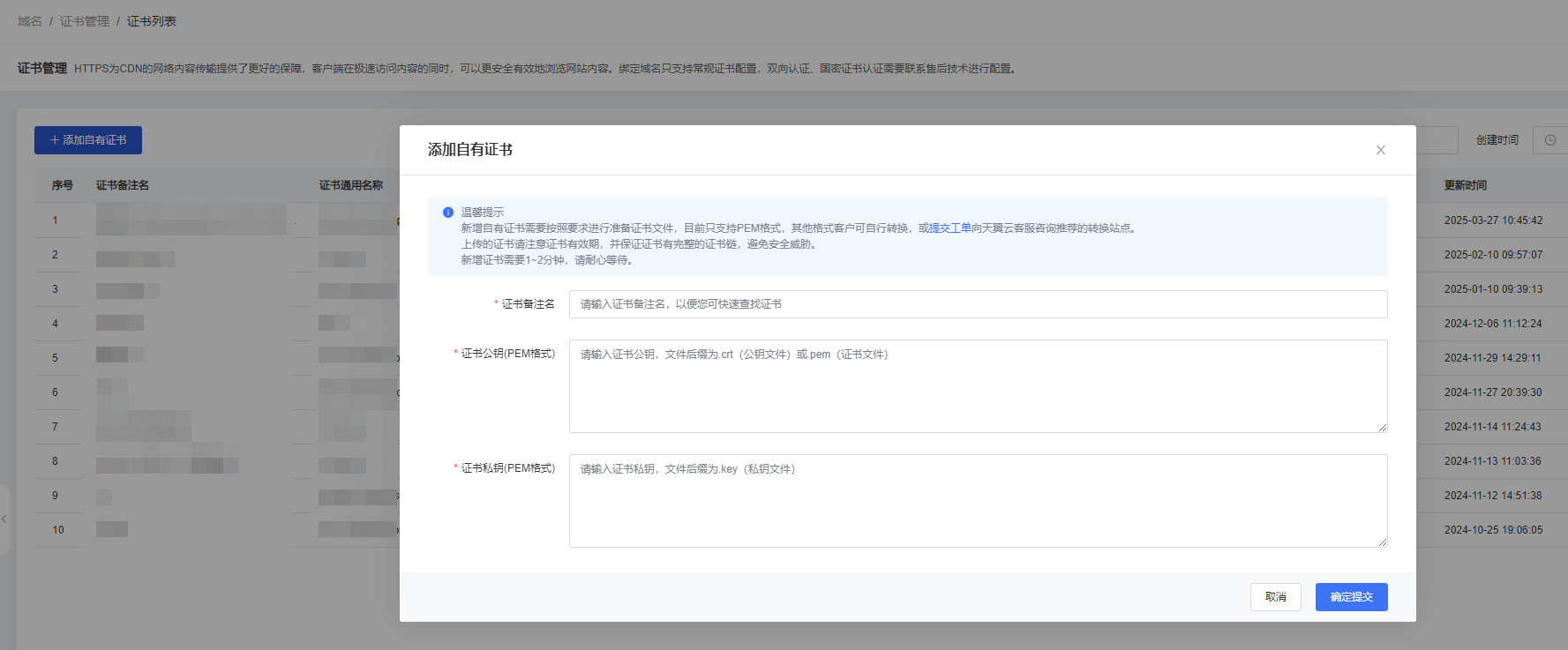Click row number 10 in the table
This screenshot has width=1568, height=650.
pos(58,530)
